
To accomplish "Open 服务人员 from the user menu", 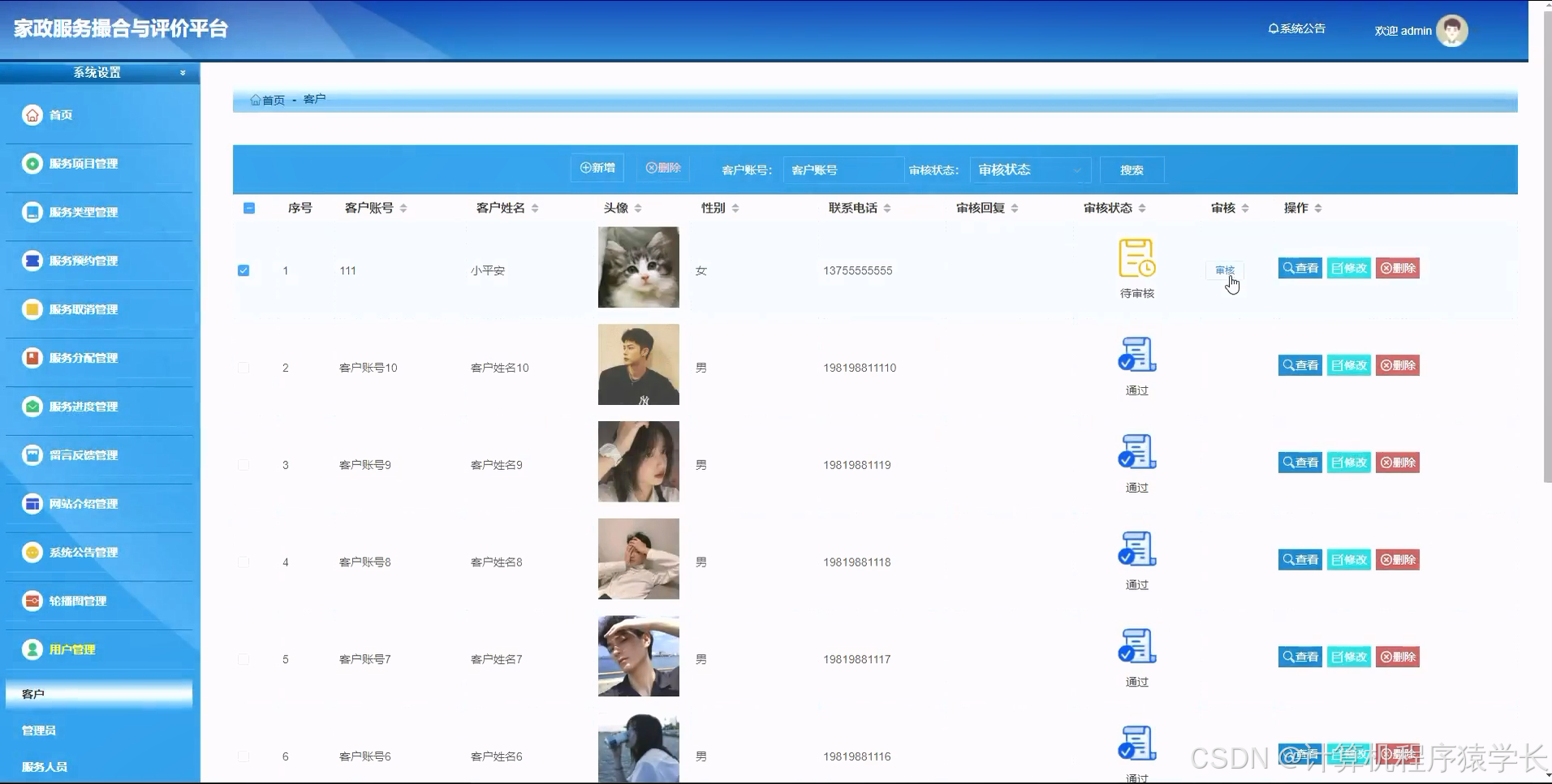I will click(x=43, y=766).
